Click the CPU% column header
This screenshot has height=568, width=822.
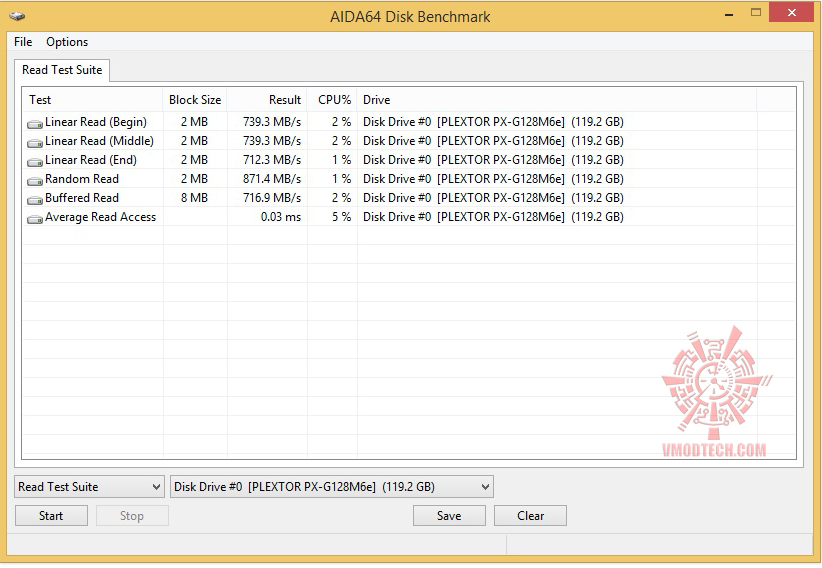332,100
